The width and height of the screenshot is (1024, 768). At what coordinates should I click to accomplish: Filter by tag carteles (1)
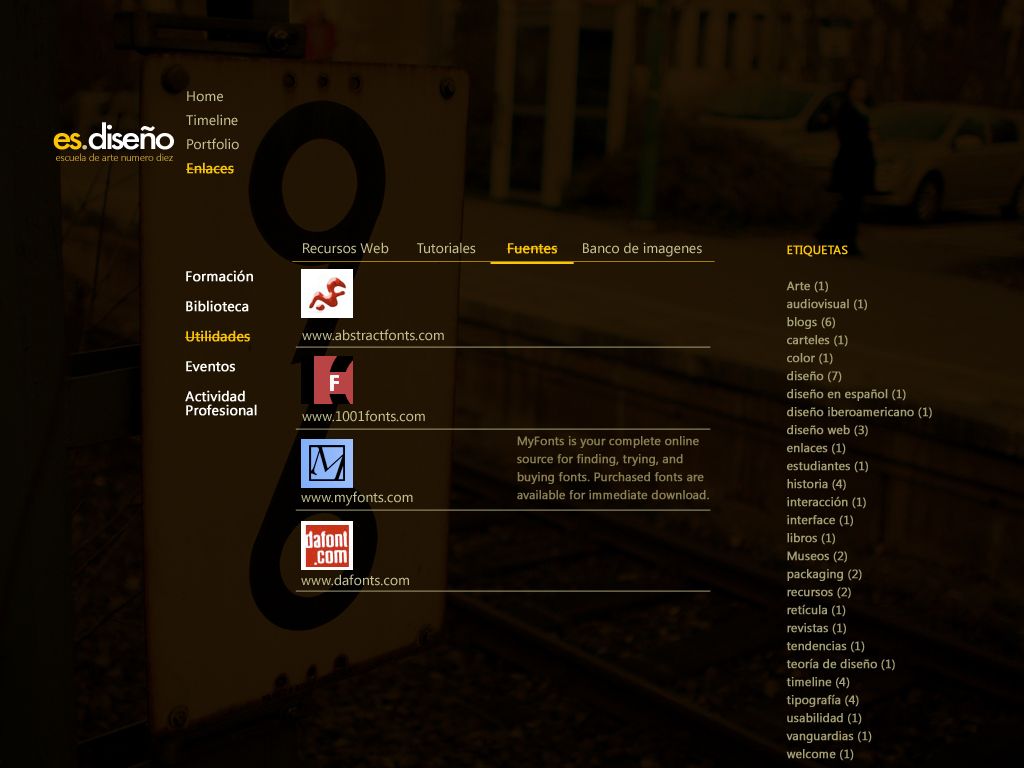[x=817, y=340]
